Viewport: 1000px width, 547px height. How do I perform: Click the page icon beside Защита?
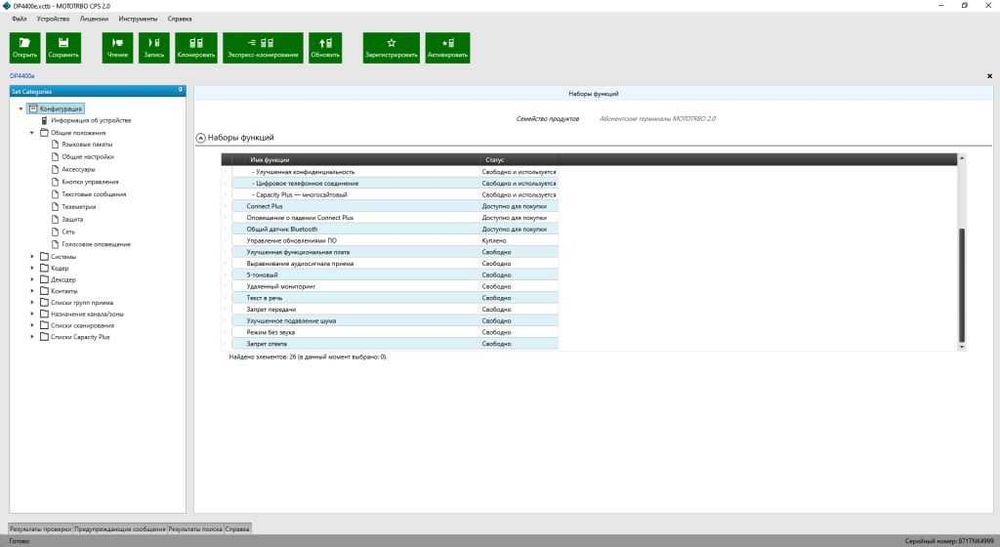point(55,219)
